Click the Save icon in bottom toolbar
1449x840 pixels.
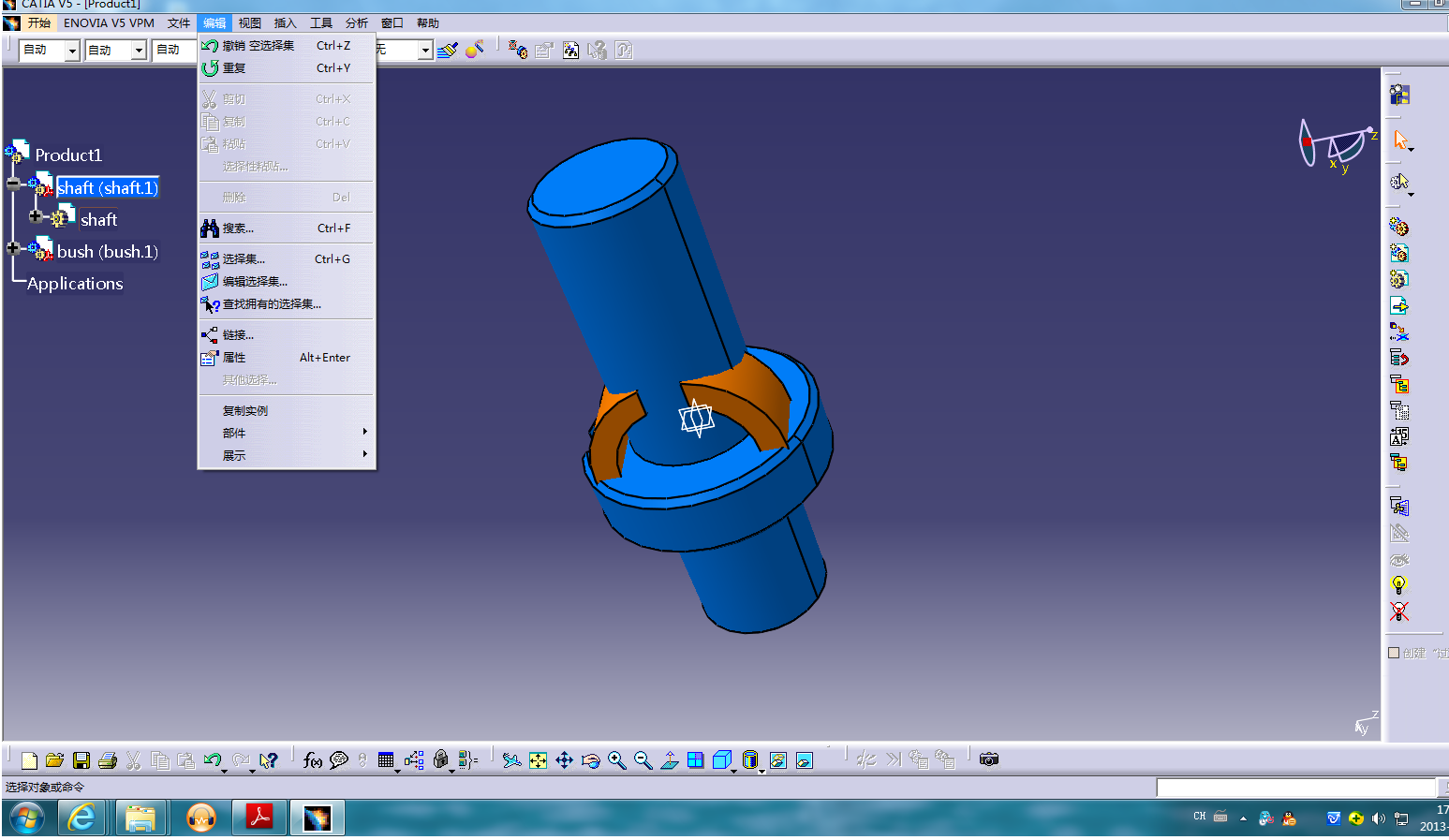tap(81, 760)
